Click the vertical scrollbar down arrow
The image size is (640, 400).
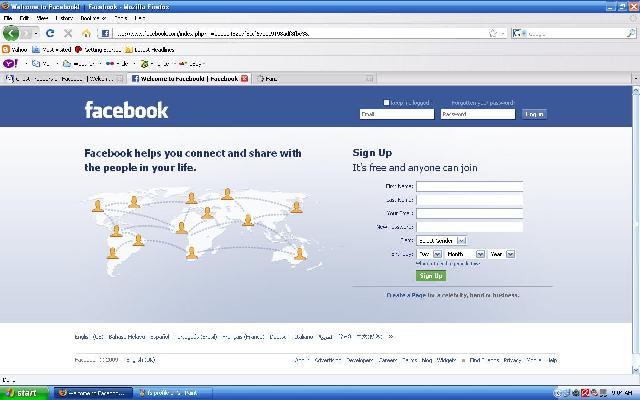pyautogui.click(x=636, y=370)
